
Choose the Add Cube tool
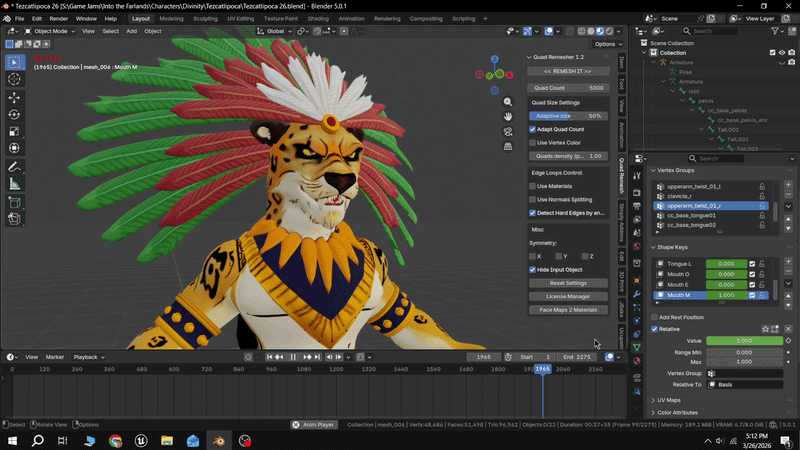(x=14, y=202)
